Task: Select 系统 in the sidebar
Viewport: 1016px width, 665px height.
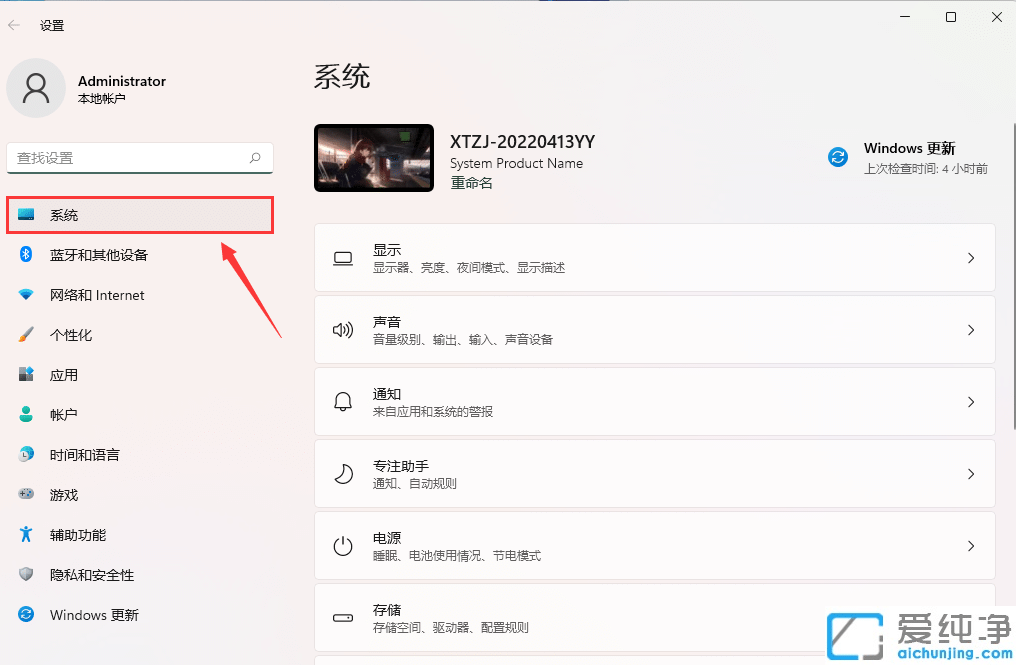Action: click(140, 215)
